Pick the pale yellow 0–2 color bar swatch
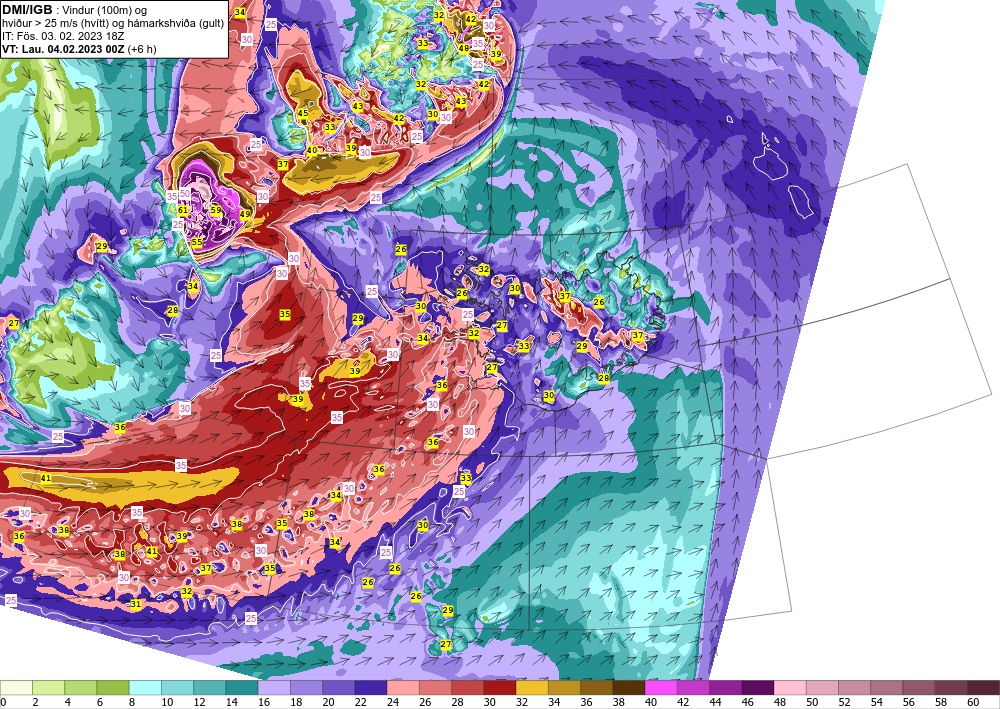This screenshot has height=709, width=1000. [16, 687]
